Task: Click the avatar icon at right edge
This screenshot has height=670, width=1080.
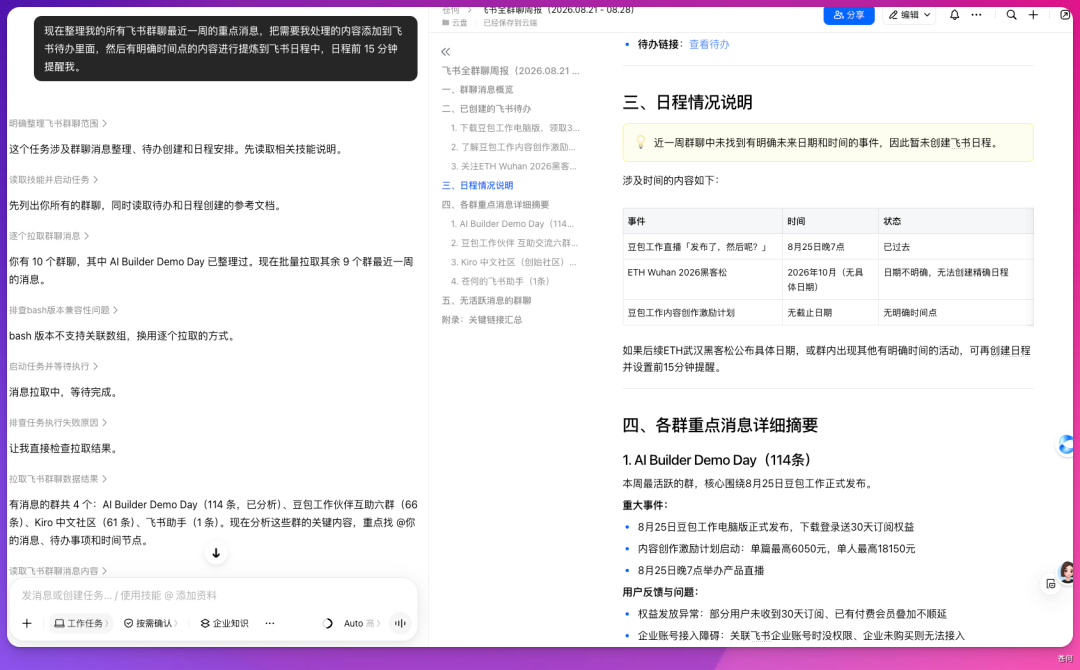Action: pos(1067,572)
